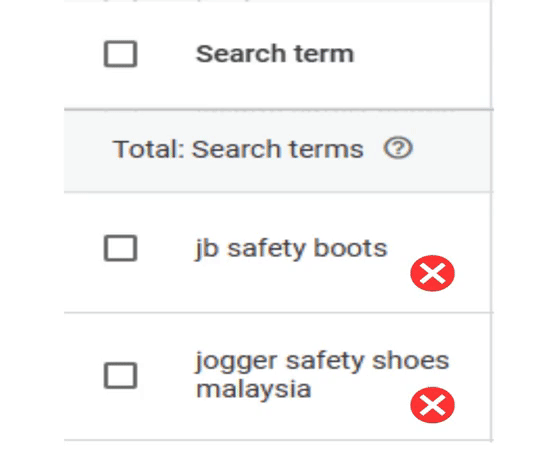Click the question mark in the circled help icon
Image resolution: width=560 pixels, height=450 pixels.
398,148
